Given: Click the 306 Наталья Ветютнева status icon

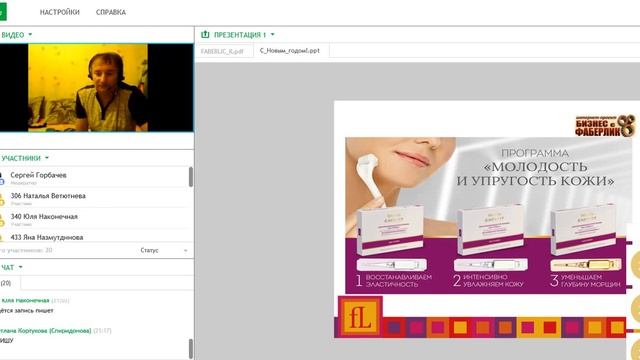Looking at the screenshot, I should (x=2, y=199).
